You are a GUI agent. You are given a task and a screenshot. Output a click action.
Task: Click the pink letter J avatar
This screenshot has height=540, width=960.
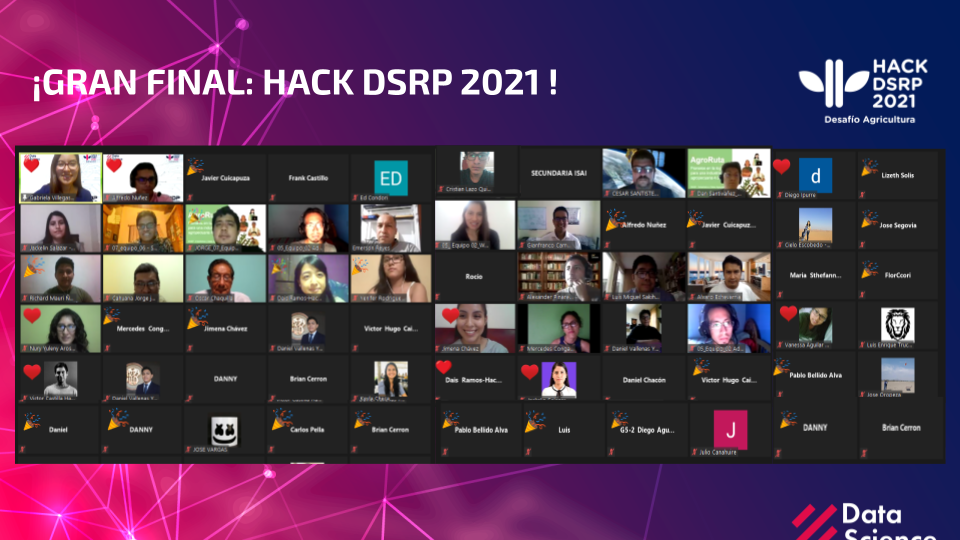(x=730, y=430)
